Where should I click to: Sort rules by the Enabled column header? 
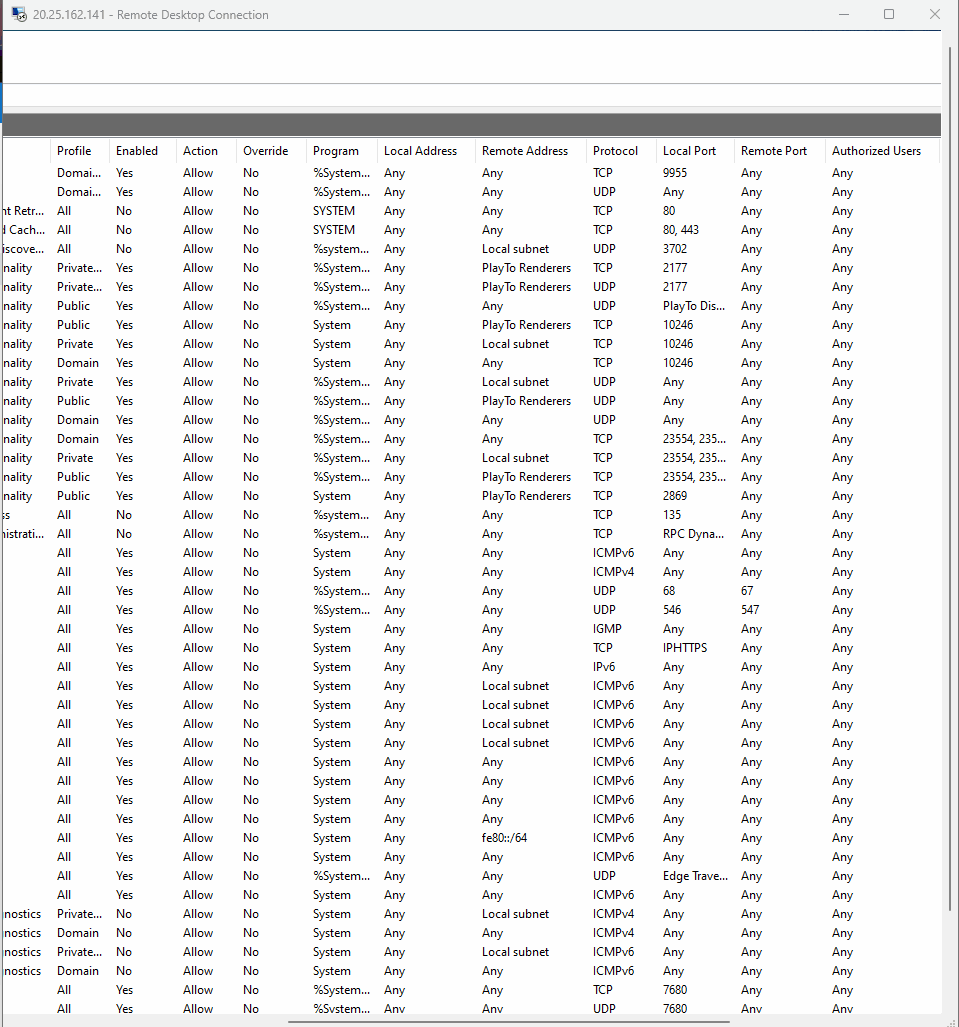137,151
